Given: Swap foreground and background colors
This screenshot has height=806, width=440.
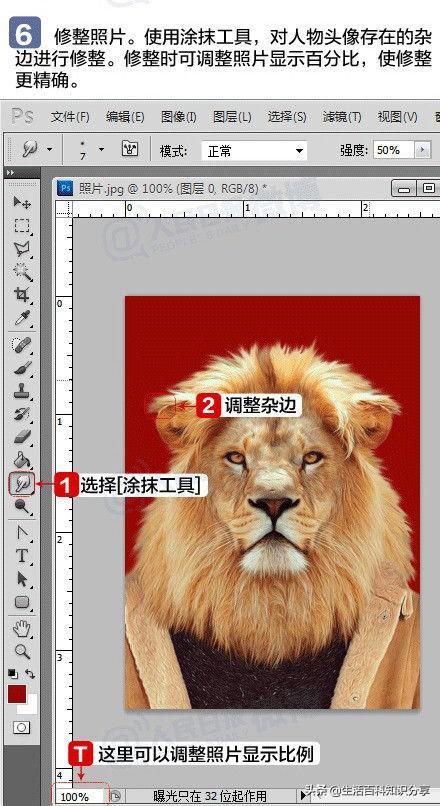Looking at the screenshot, I should tap(30, 673).
